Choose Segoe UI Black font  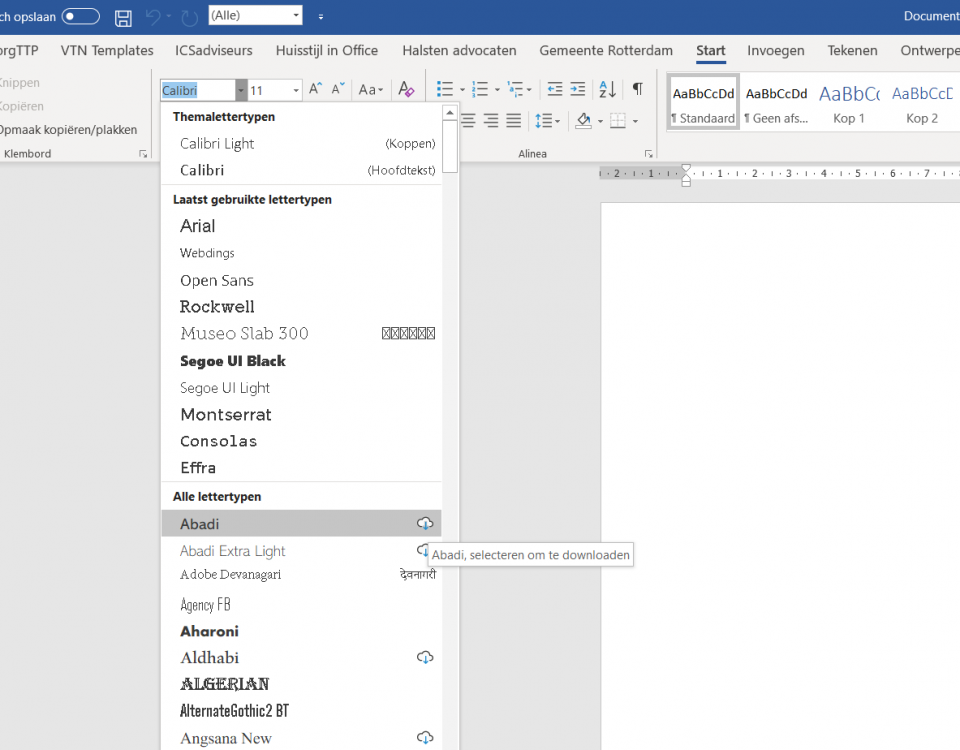301,361
